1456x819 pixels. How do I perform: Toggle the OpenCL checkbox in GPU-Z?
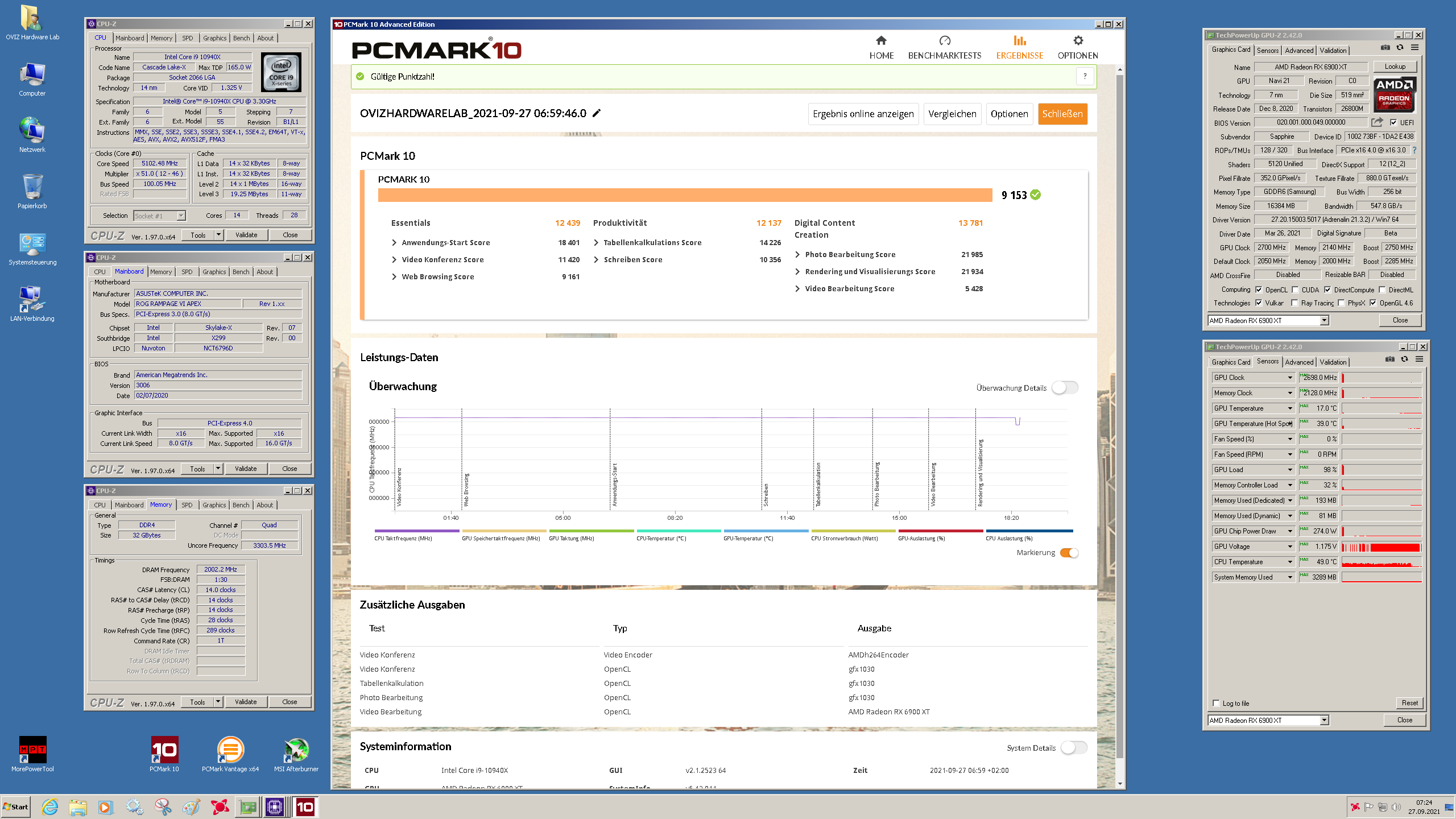[1259, 289]
